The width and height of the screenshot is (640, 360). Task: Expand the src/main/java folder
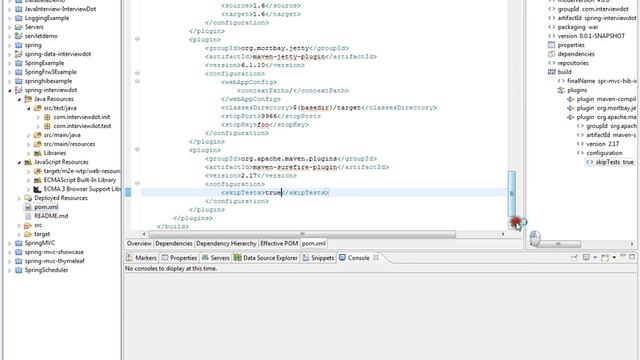click(x=29, y=135)
